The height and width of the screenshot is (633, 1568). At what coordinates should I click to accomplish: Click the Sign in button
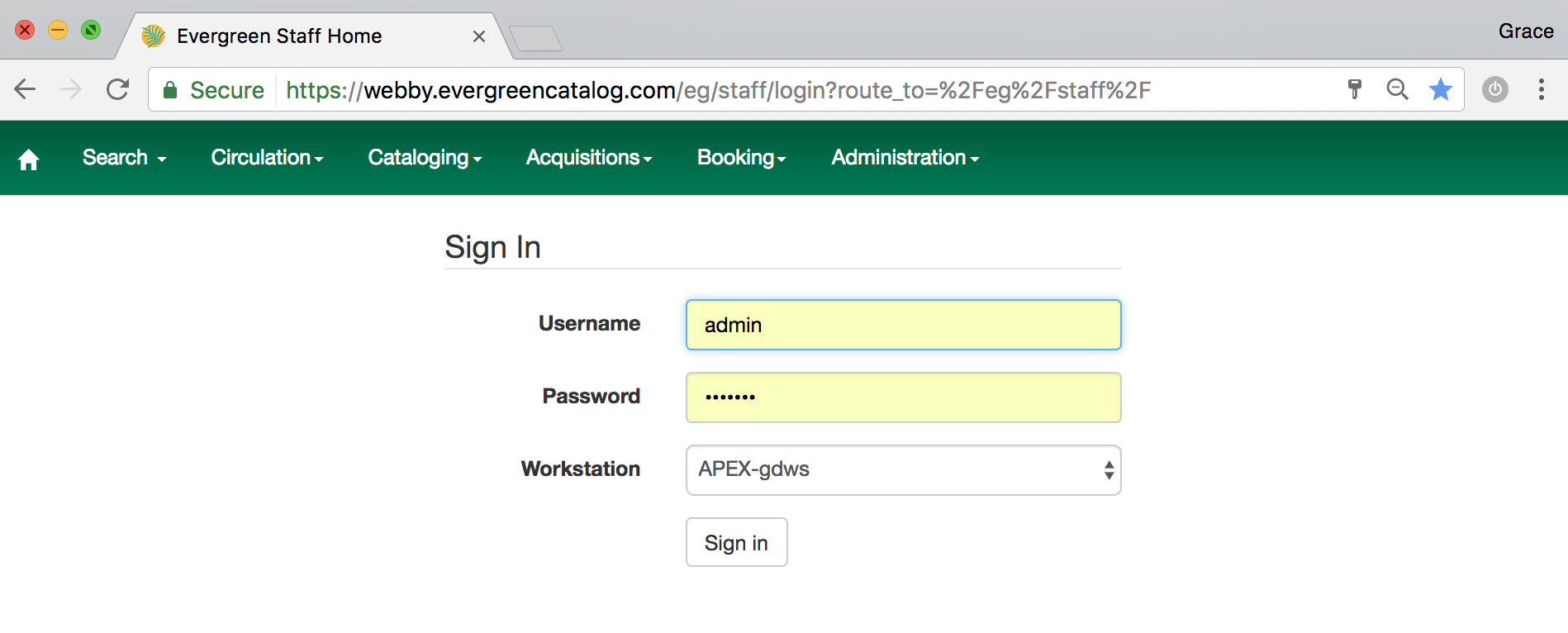click(737, 542)
